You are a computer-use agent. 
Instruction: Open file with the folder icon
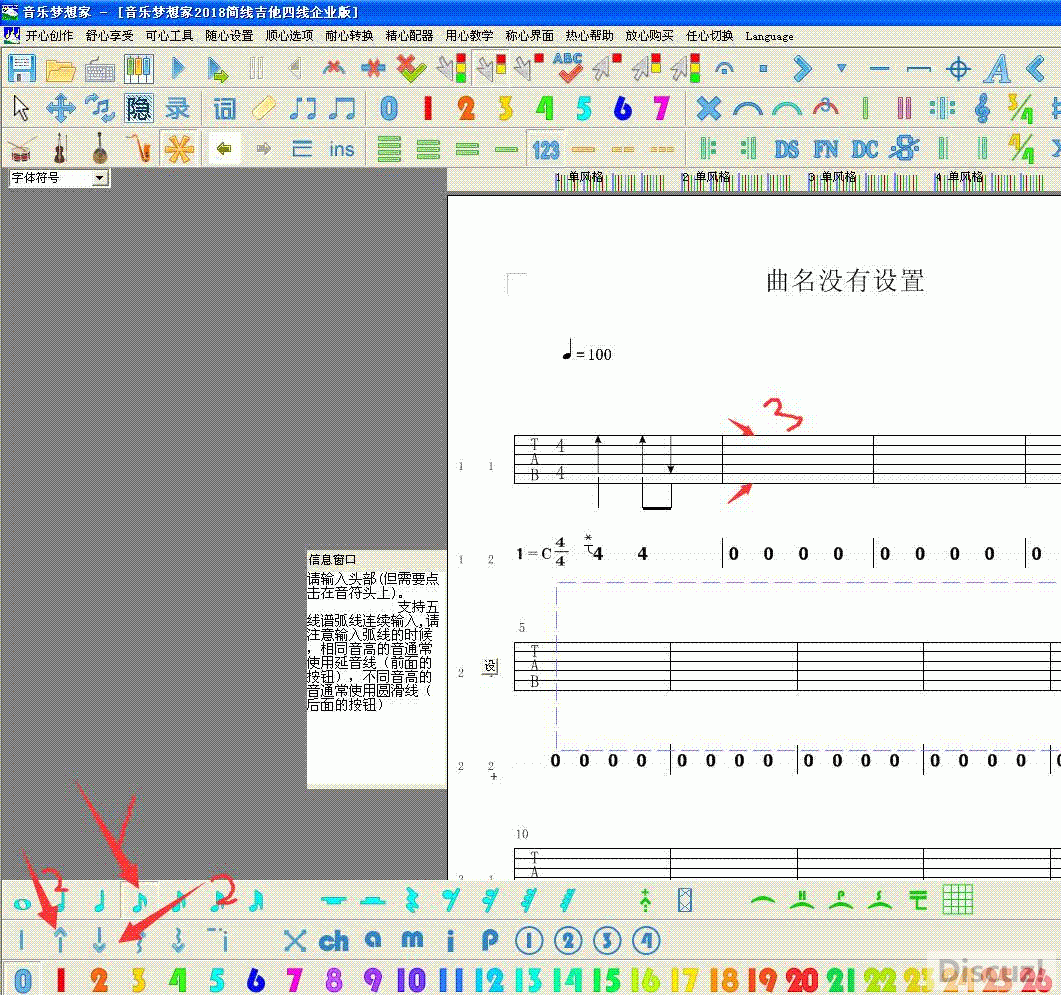pyautogui.click(x=60, y=70)
